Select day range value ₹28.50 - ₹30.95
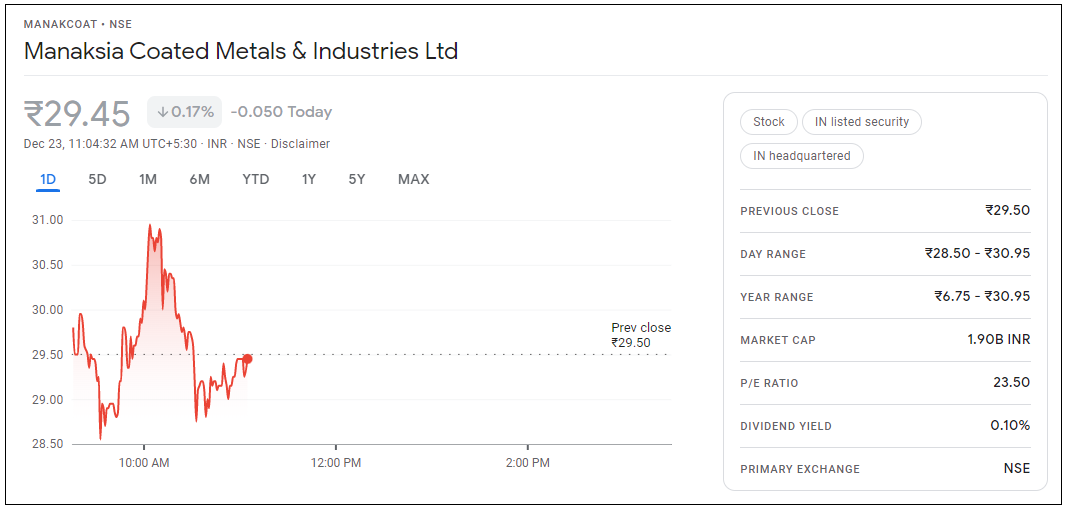 click(977, 253)
